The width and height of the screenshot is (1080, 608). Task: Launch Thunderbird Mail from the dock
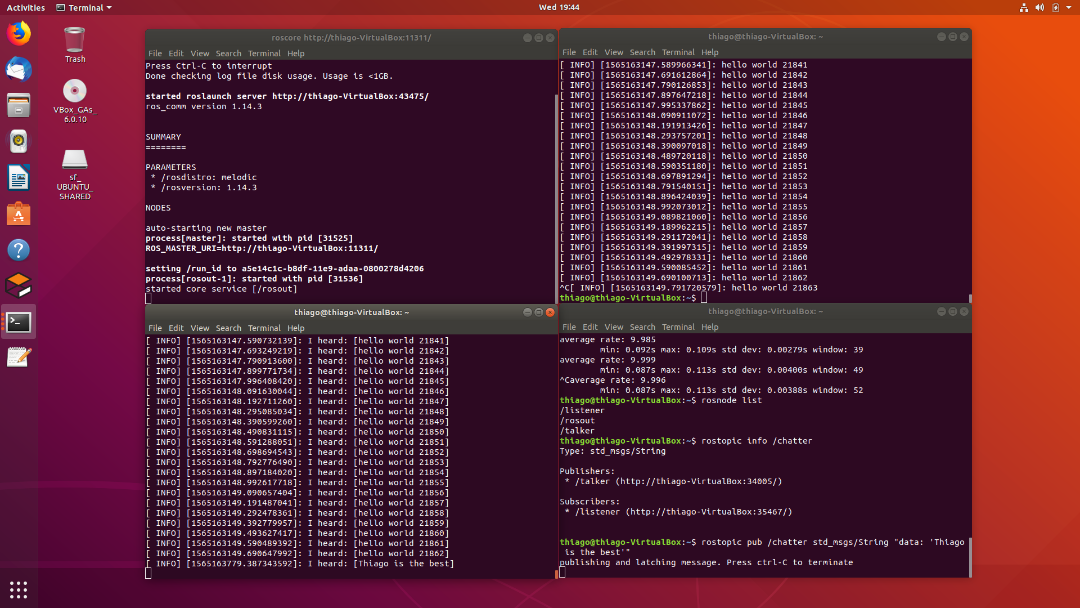coord(18,69)
